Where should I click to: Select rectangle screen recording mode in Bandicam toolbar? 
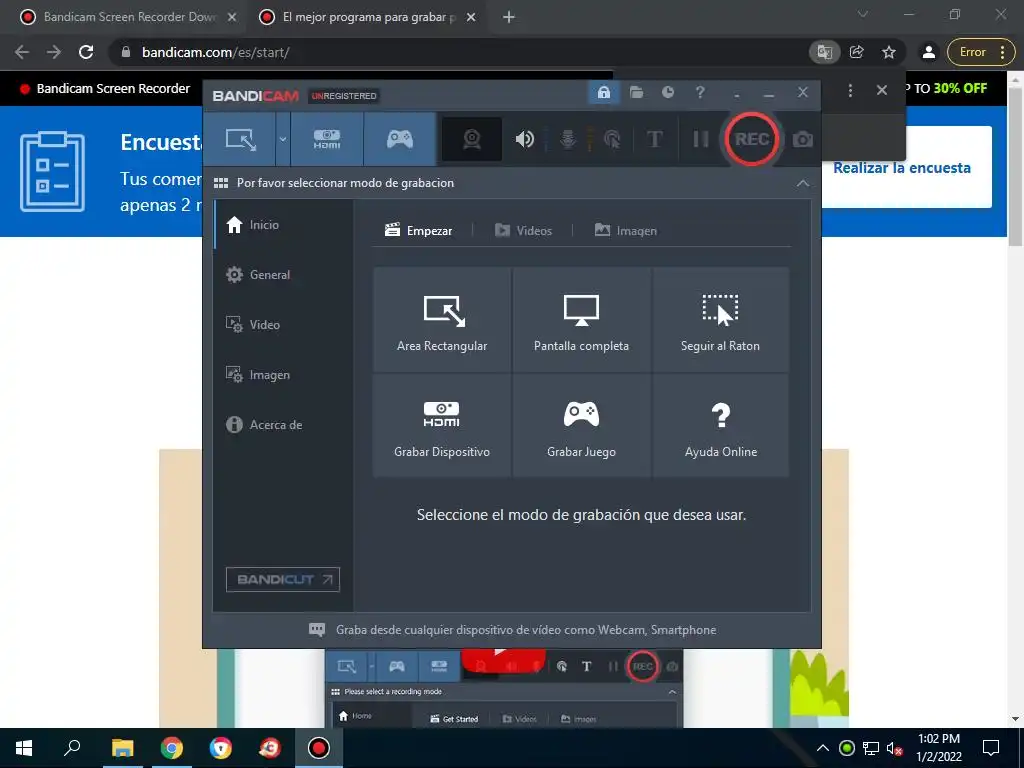pos(240,139)
